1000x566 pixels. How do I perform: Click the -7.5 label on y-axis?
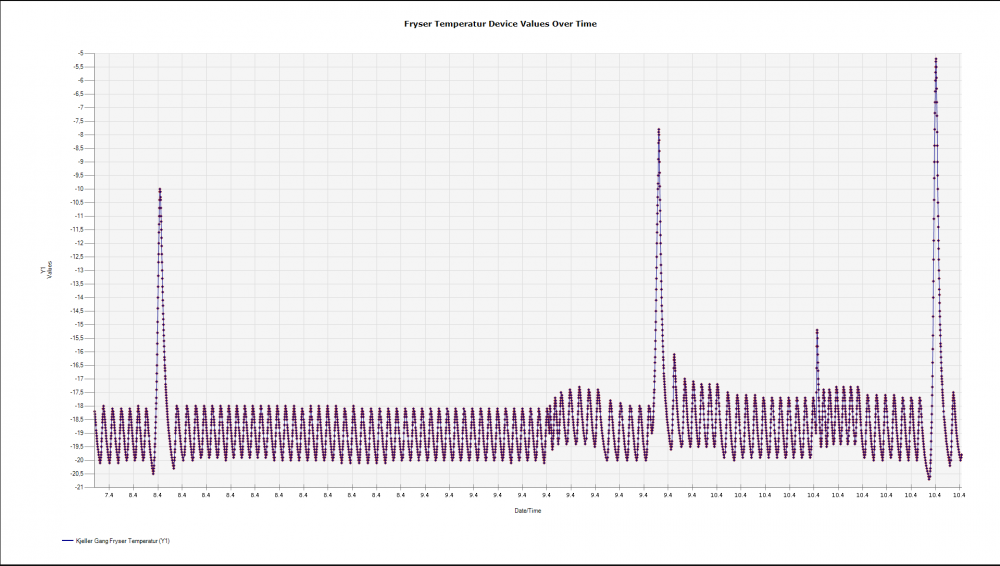pyautogui.click(x=78, y=121)
